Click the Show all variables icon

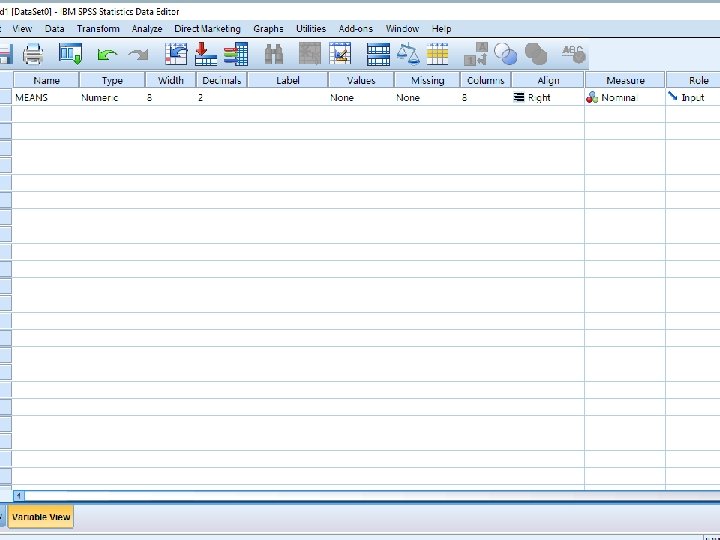[536, 54]
